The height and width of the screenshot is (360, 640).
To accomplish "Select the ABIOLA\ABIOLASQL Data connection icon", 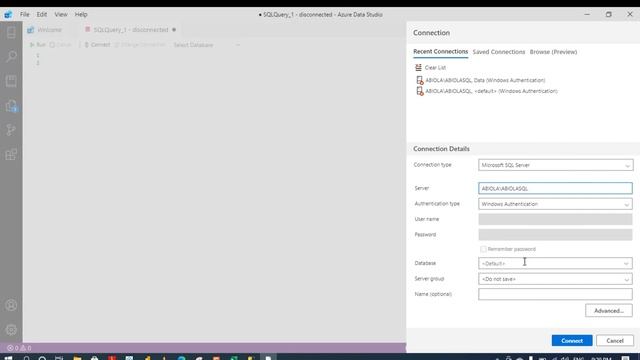I will click(419, 80).
